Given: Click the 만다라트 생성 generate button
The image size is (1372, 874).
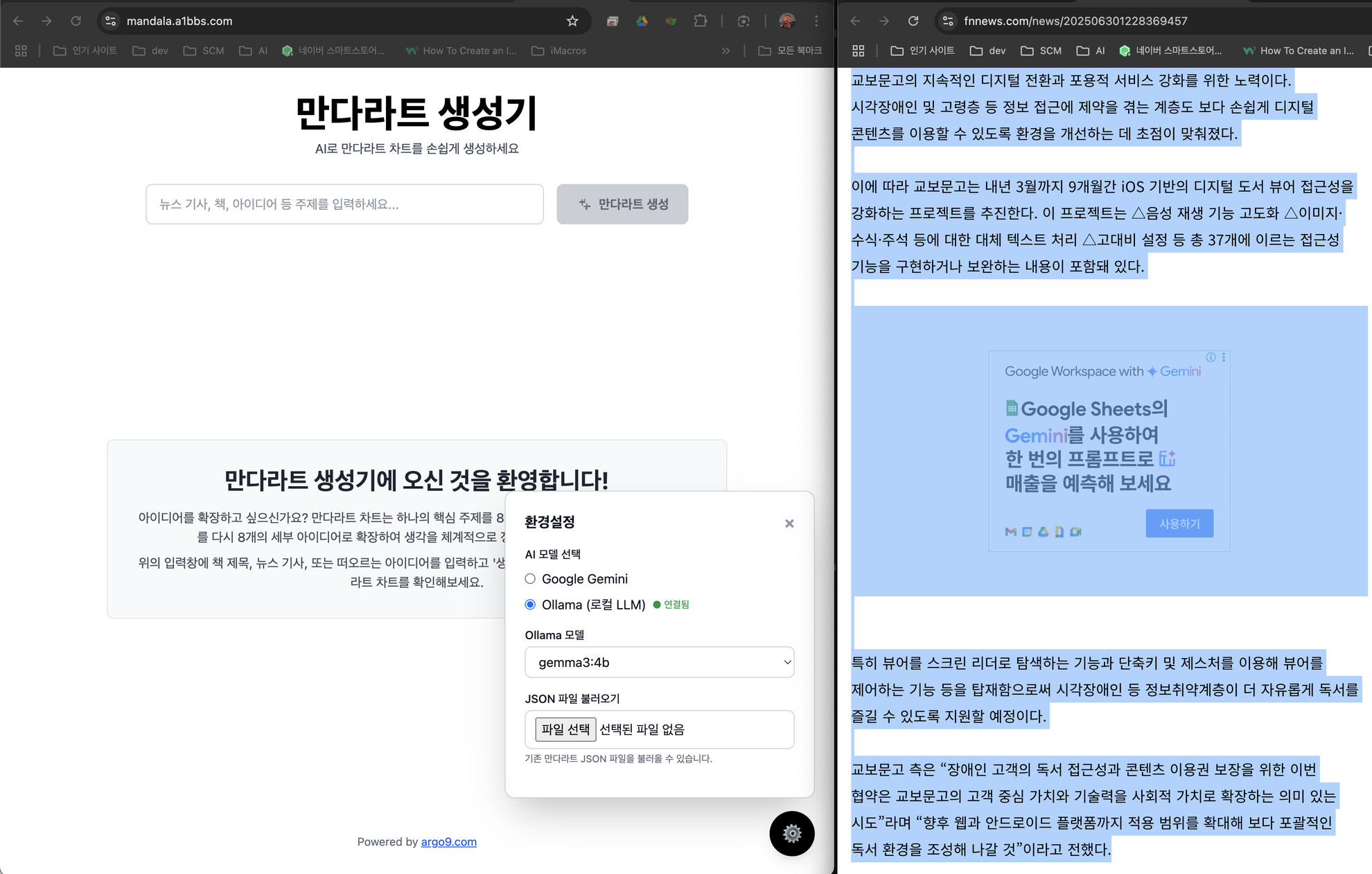Looking at the screenshot, I should (622, 204).
